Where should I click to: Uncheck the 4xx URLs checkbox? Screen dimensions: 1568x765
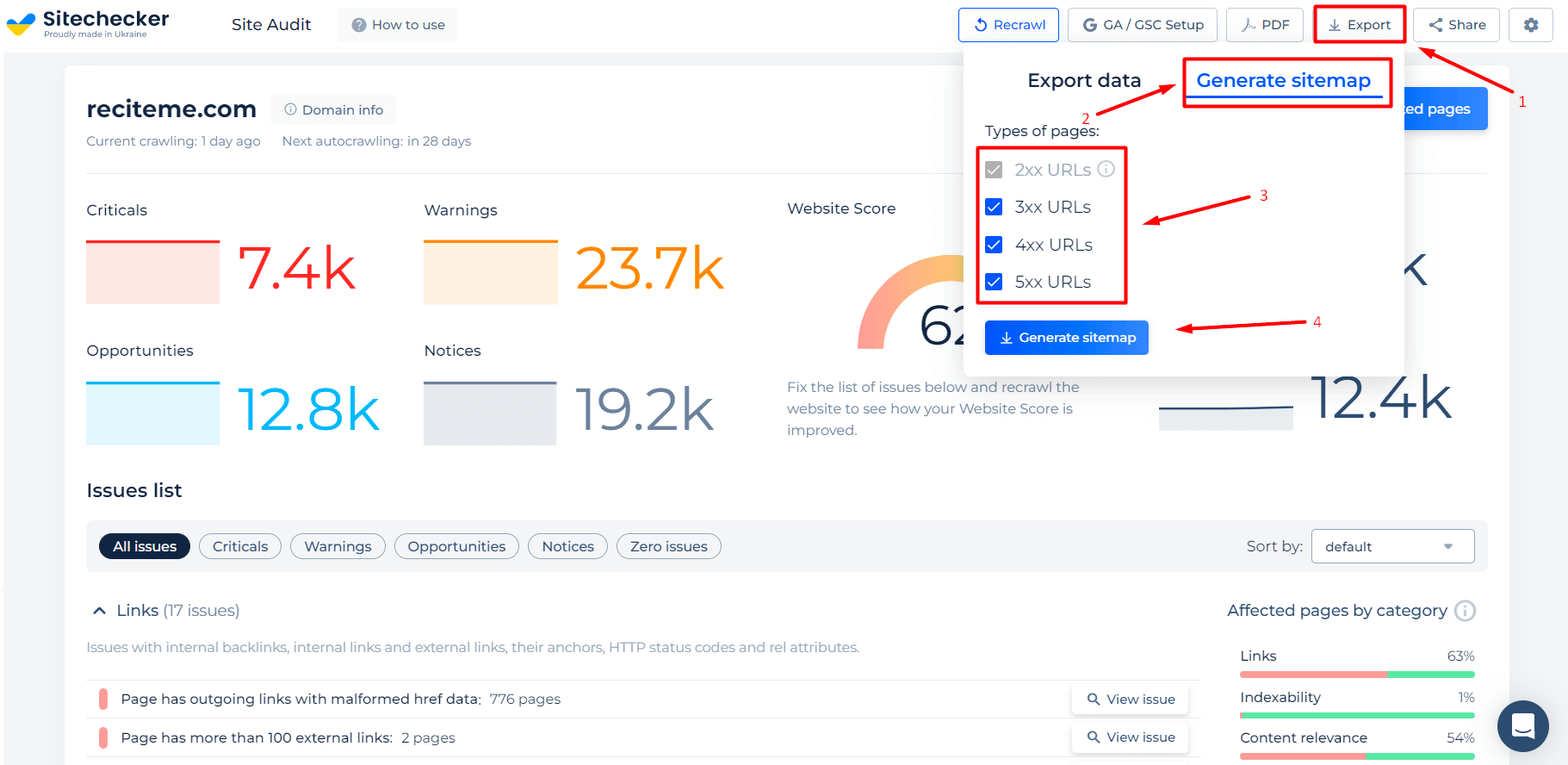tap(994, 245)
